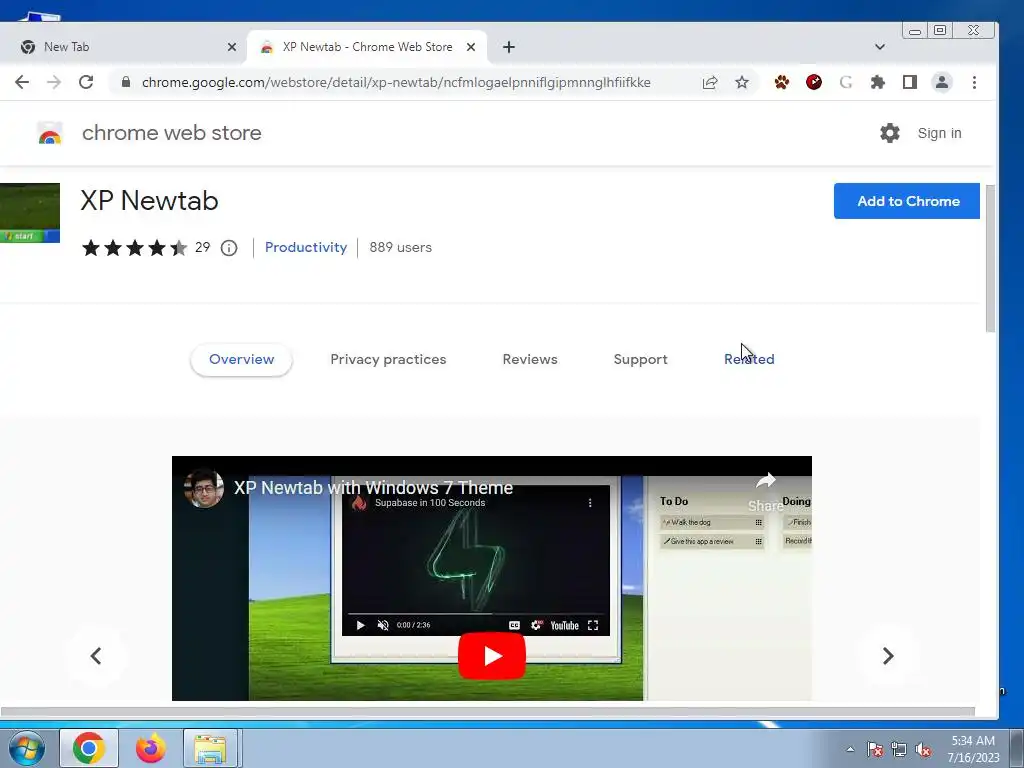
Task: Click the grey G extension icon
Action: (x=846, y=82)
